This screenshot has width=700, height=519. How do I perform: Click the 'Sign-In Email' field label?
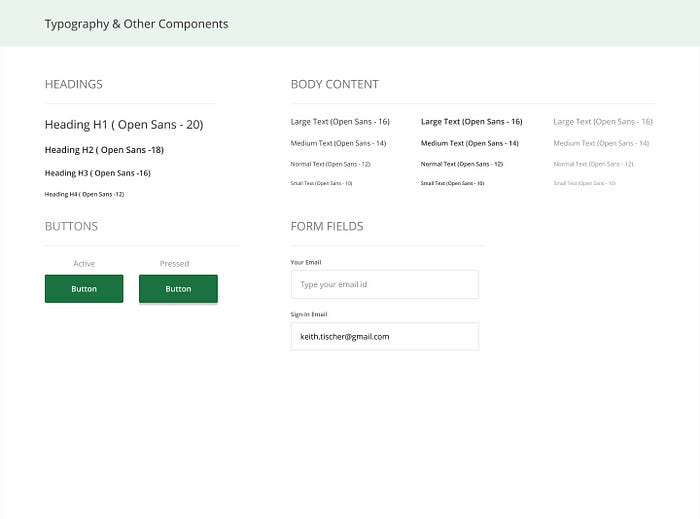(309, 315)
